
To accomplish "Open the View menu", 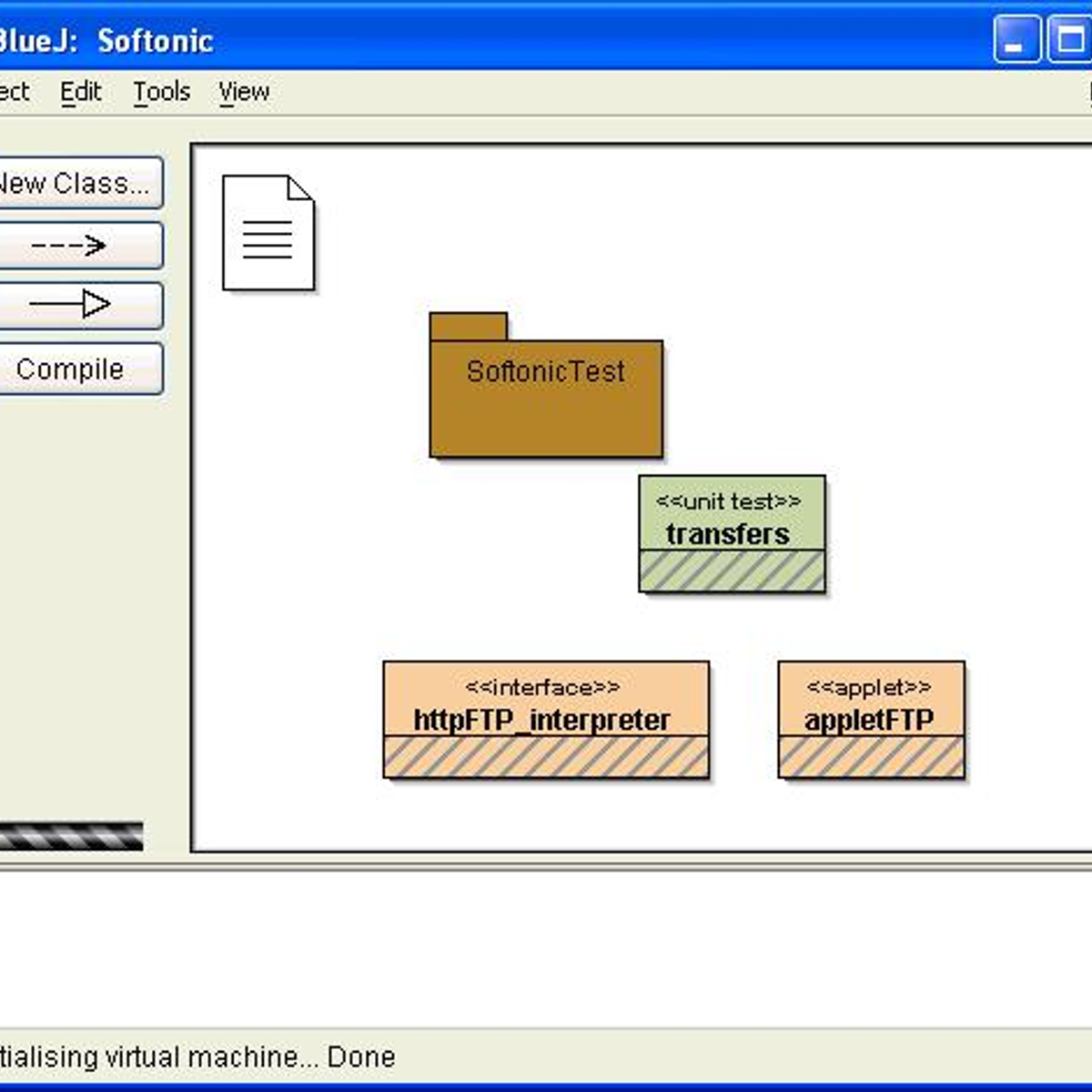I will tap(242, 91).
